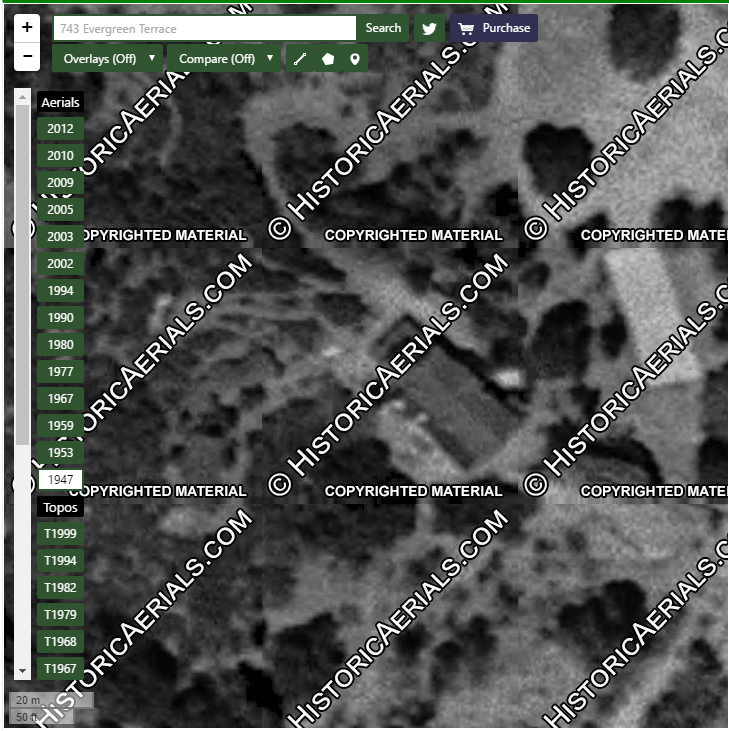The image size is (729, 731).
Task: Zoom in with the plus button
Action: click(27, 28)
